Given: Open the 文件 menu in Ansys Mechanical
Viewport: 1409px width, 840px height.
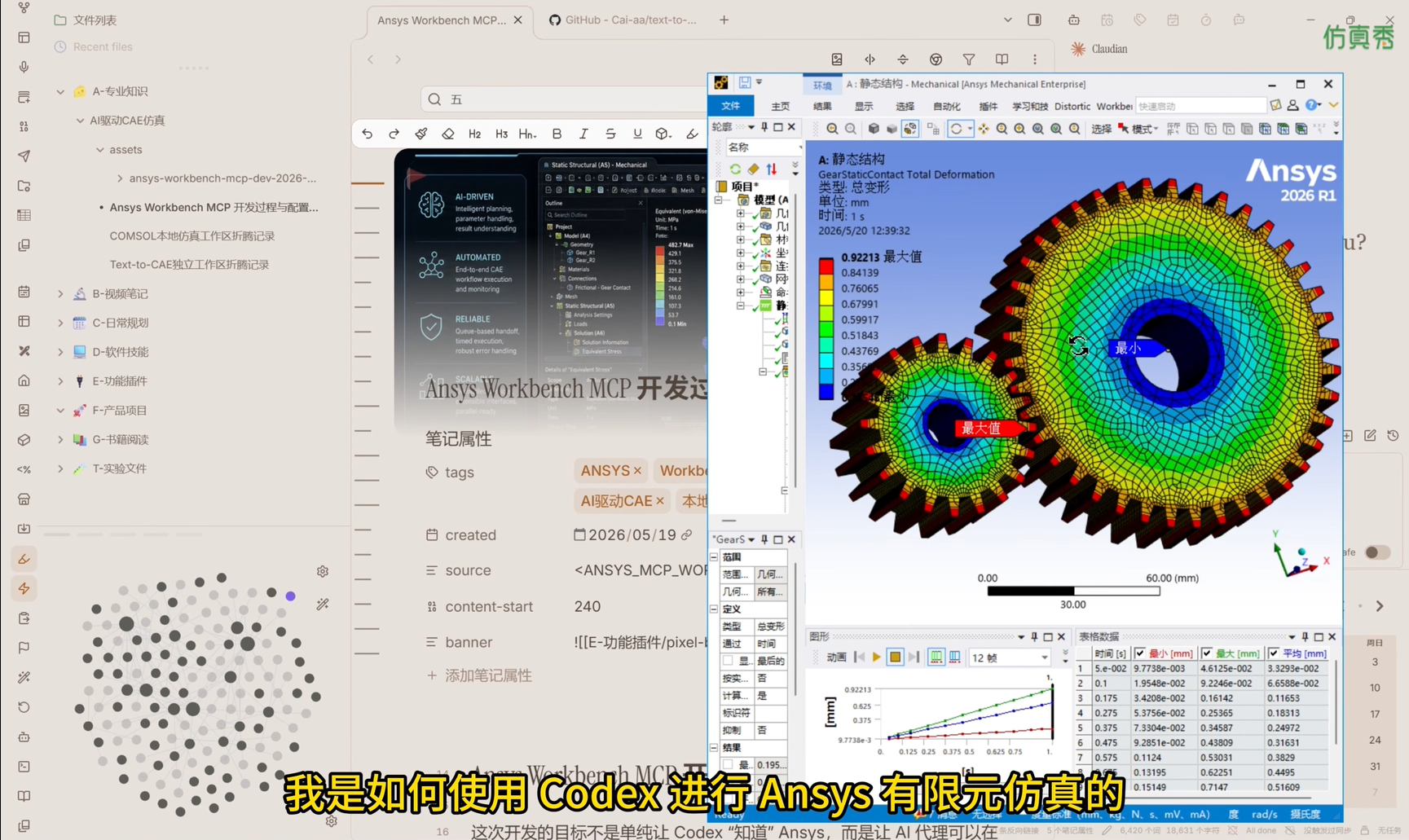Looking at the screenshot, I should coord(730,106).
